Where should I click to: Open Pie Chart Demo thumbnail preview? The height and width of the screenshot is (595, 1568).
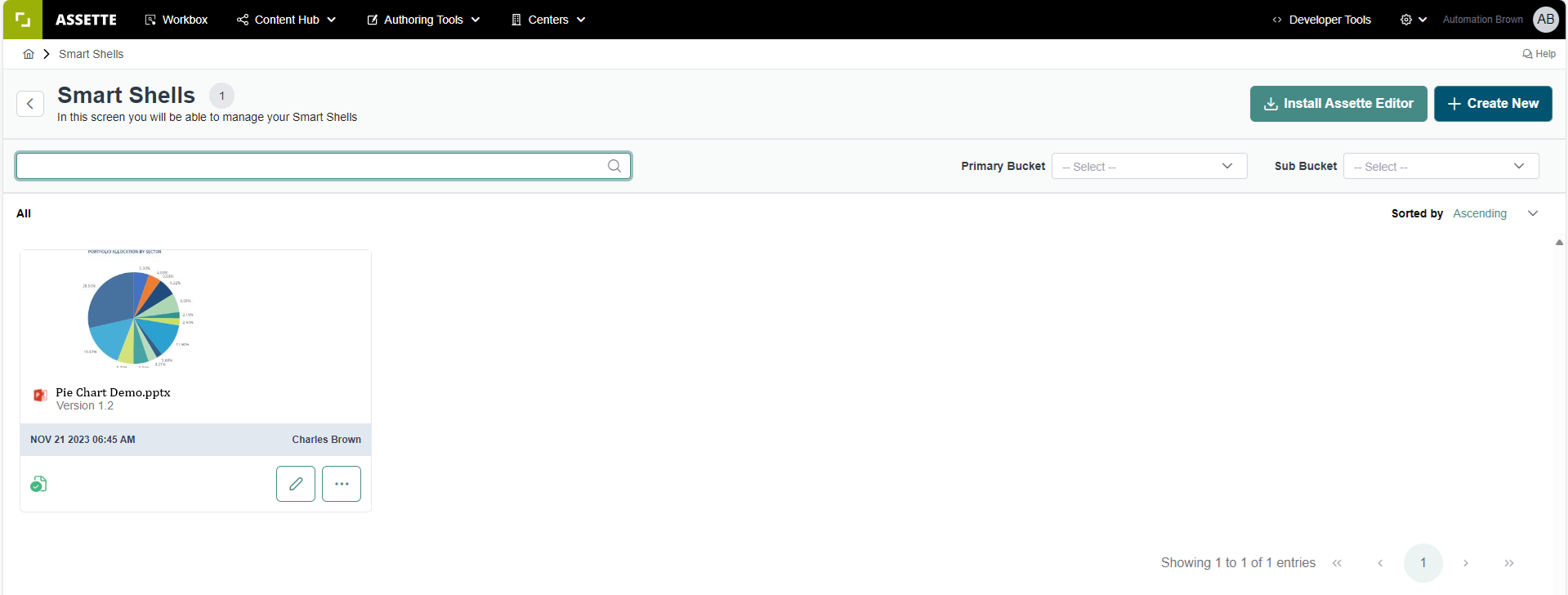tap(139, 309)
